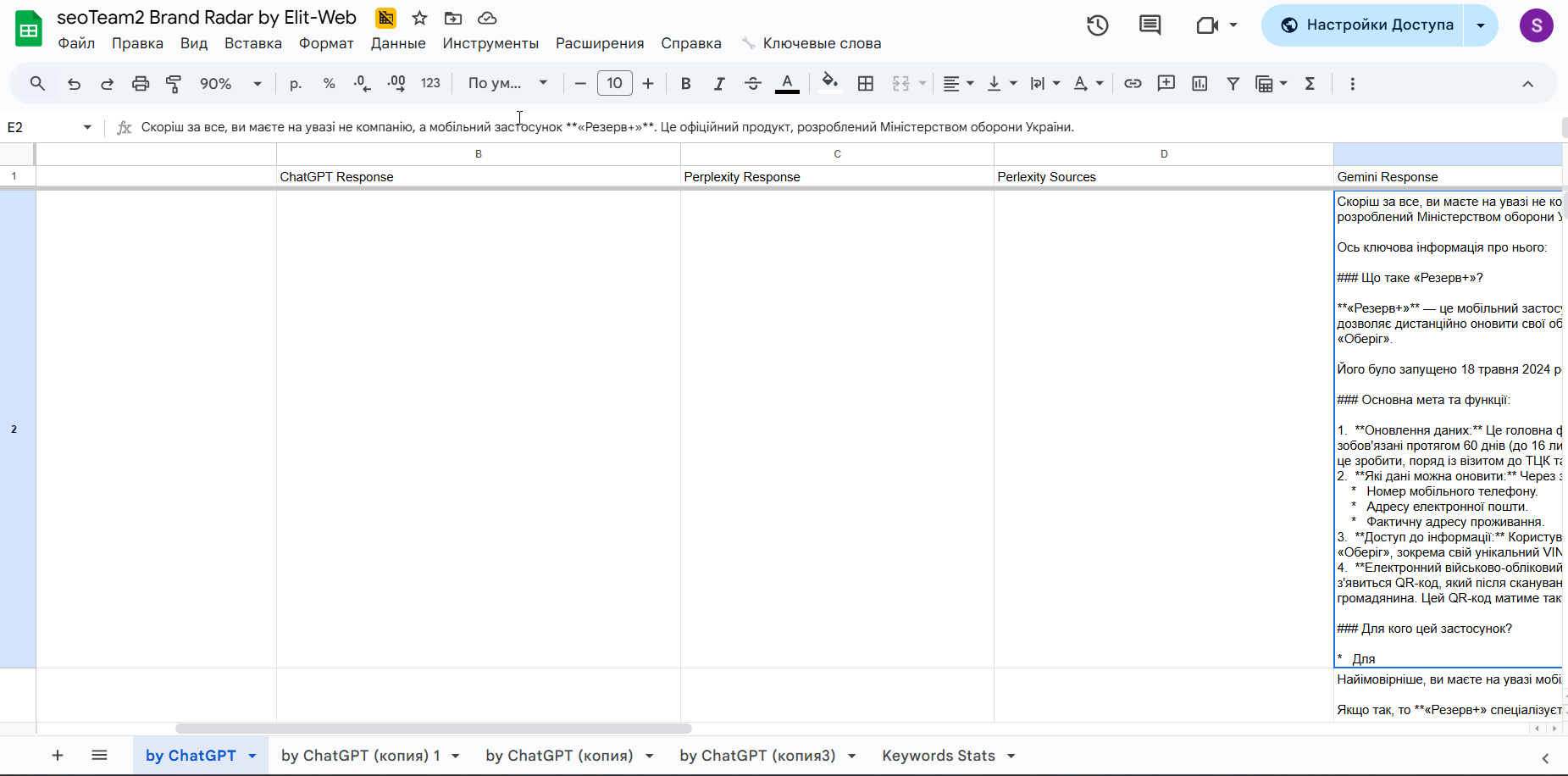The width and height of the screenshot is (1568, 776).
Task: Open the Справка menu
Action: point(691,43)
